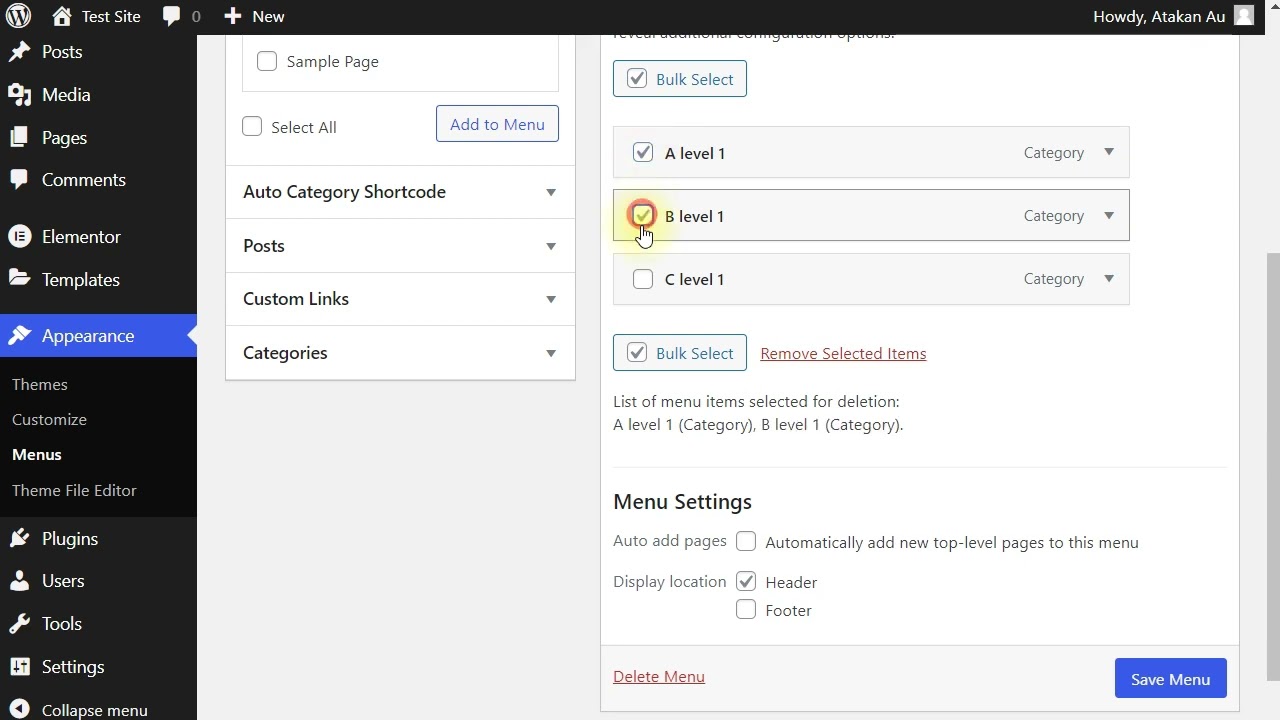
Task: Click the New label in admin bar
Action: click(x=268, y=16)
